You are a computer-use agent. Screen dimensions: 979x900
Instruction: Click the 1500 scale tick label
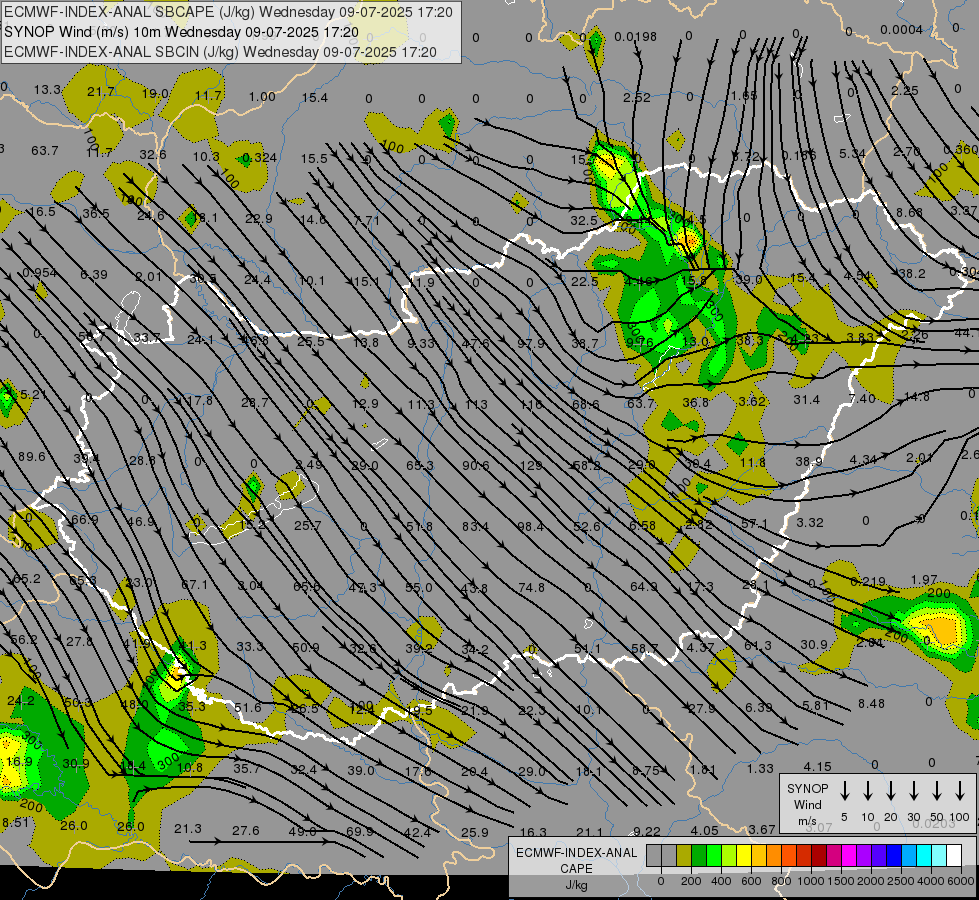tap(840, 881)
